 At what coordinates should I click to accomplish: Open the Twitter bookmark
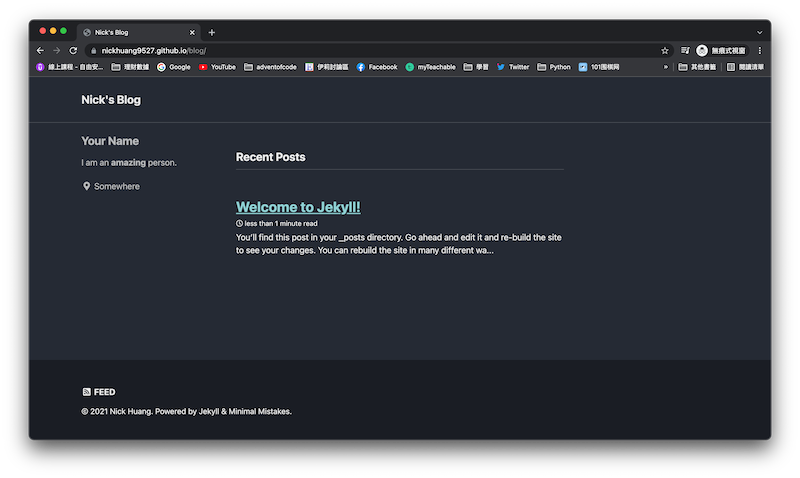click(513, 67)
